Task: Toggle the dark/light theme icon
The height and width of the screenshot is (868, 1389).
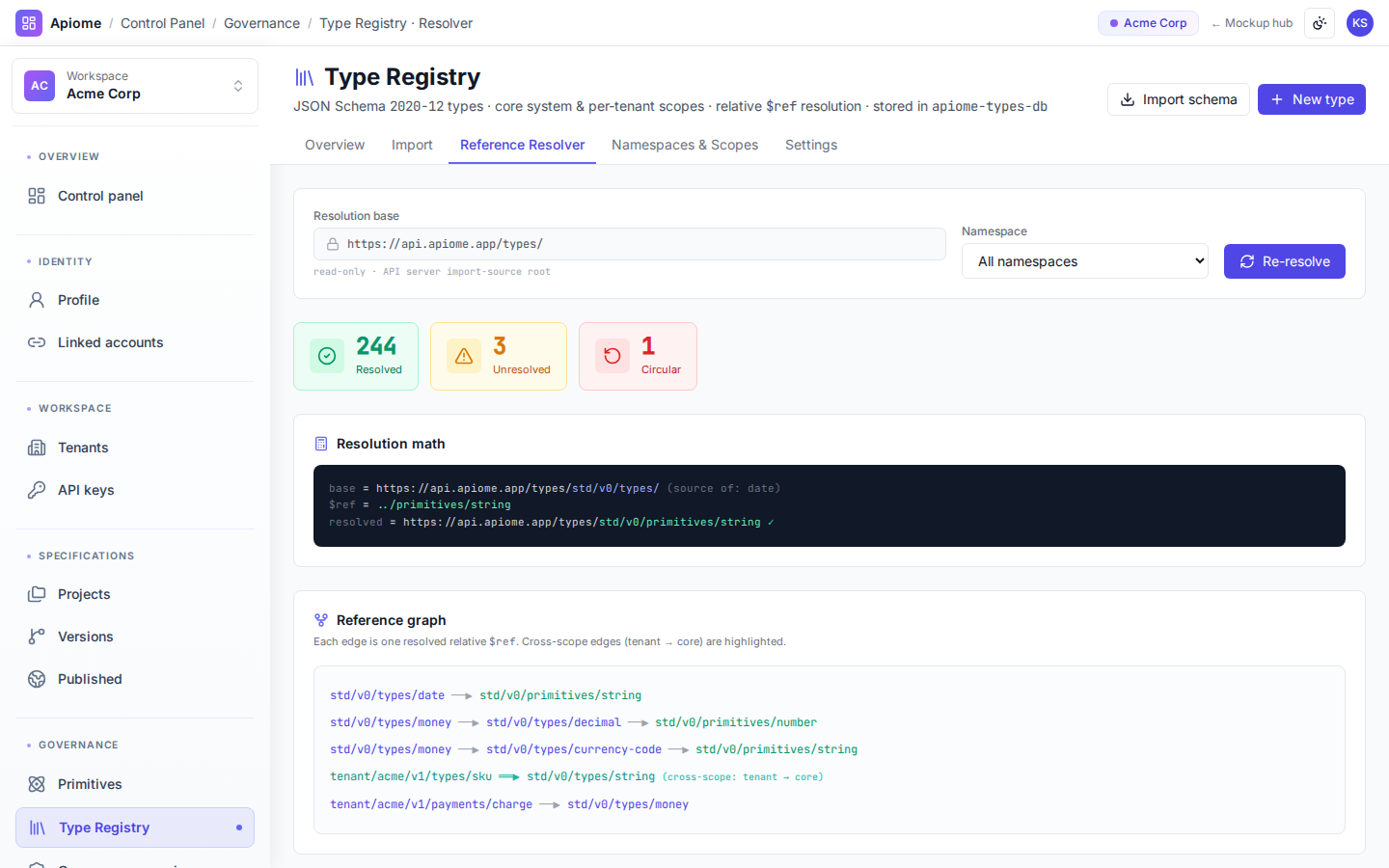Action: pos(1320,23)
